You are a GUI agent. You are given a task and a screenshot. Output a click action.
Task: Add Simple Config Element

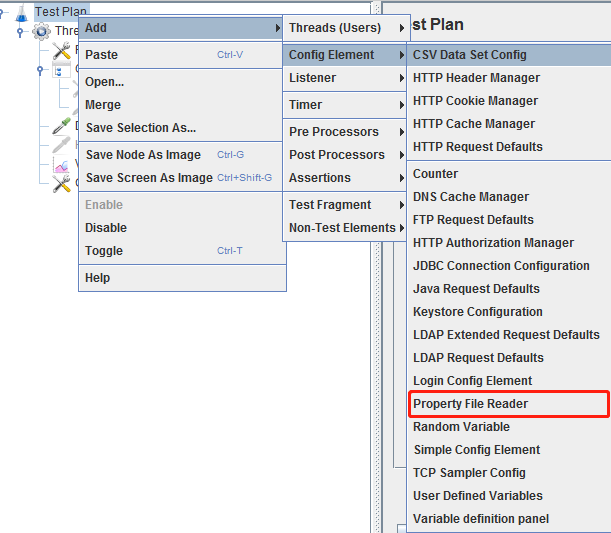[x=509, y=450]
